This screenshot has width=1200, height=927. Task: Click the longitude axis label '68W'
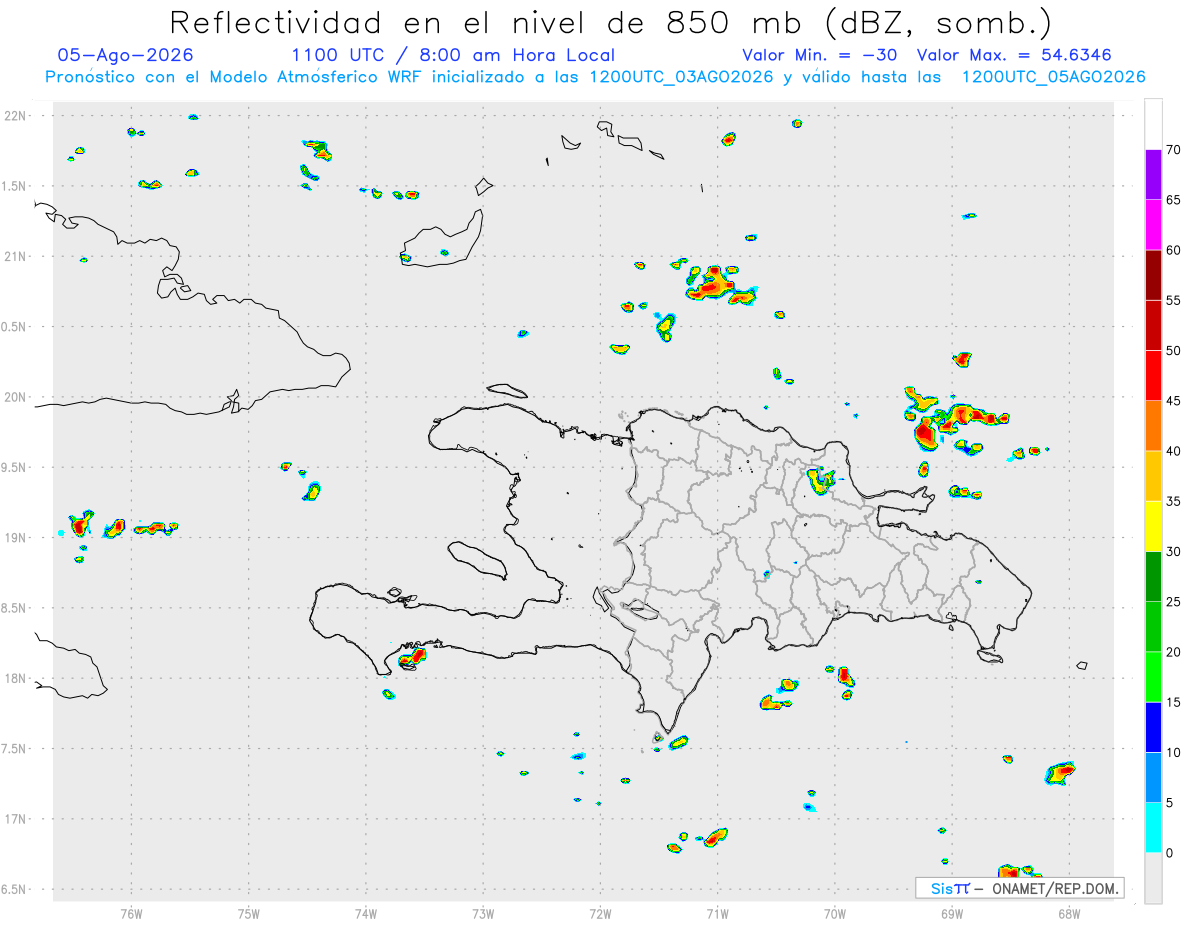click(1069, 912)
